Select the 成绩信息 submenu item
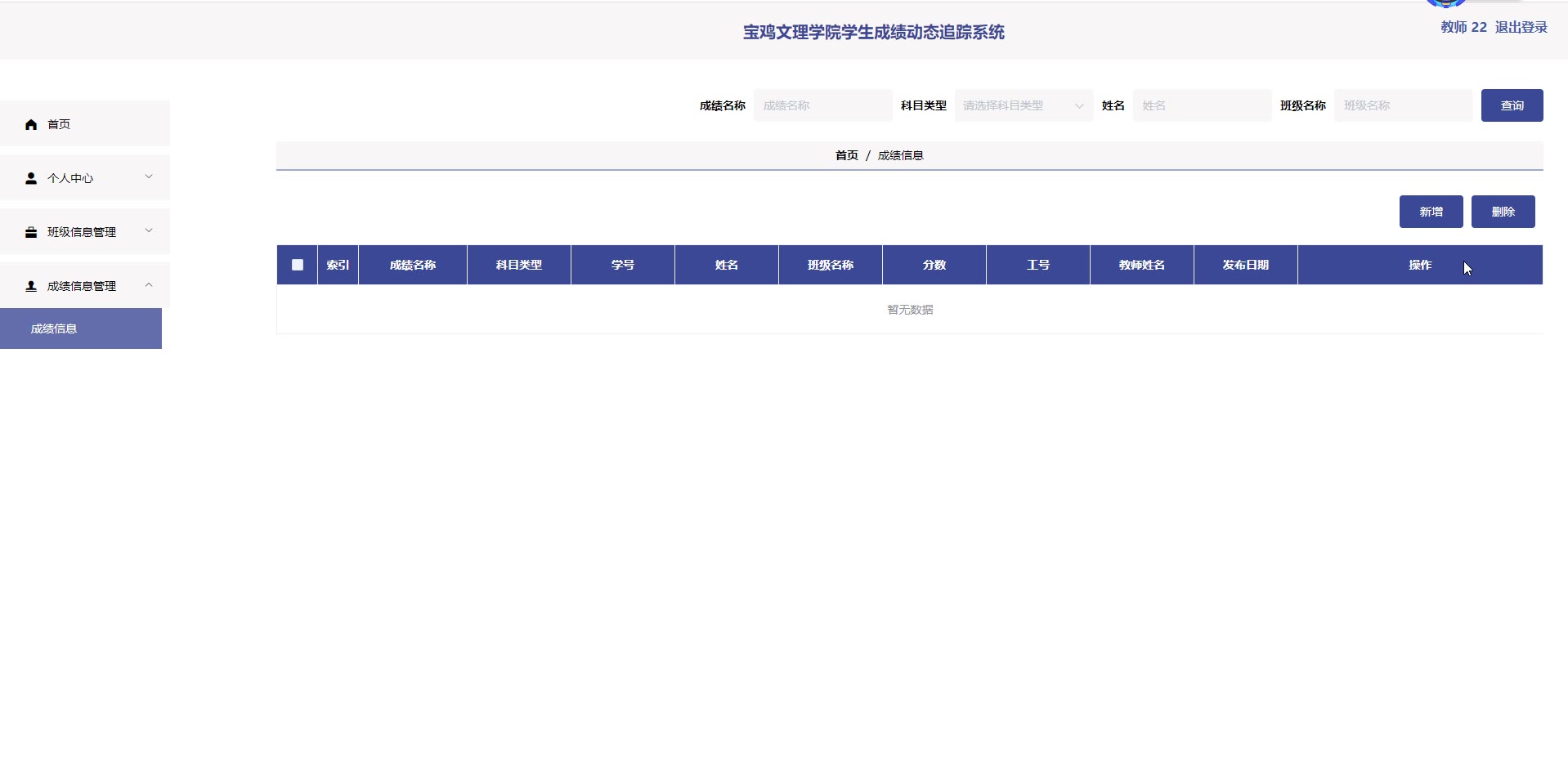This screenshot has width=1568, height=760. click(81, 329)
